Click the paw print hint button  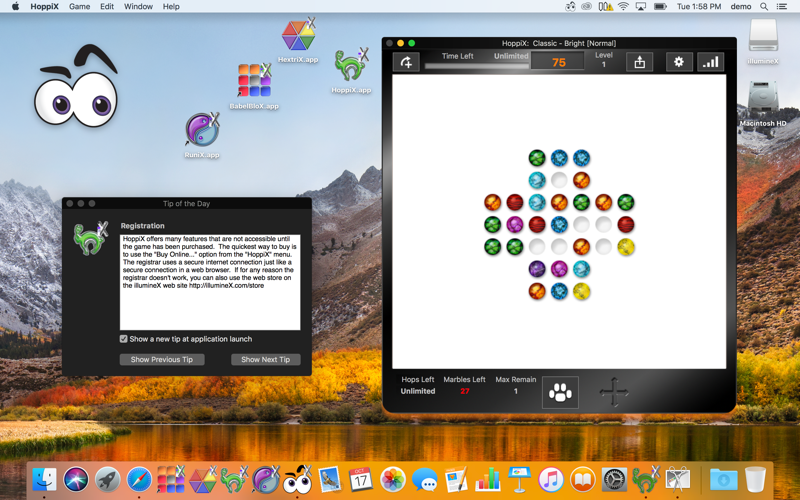pyautogui.click(x=560, y=392)
